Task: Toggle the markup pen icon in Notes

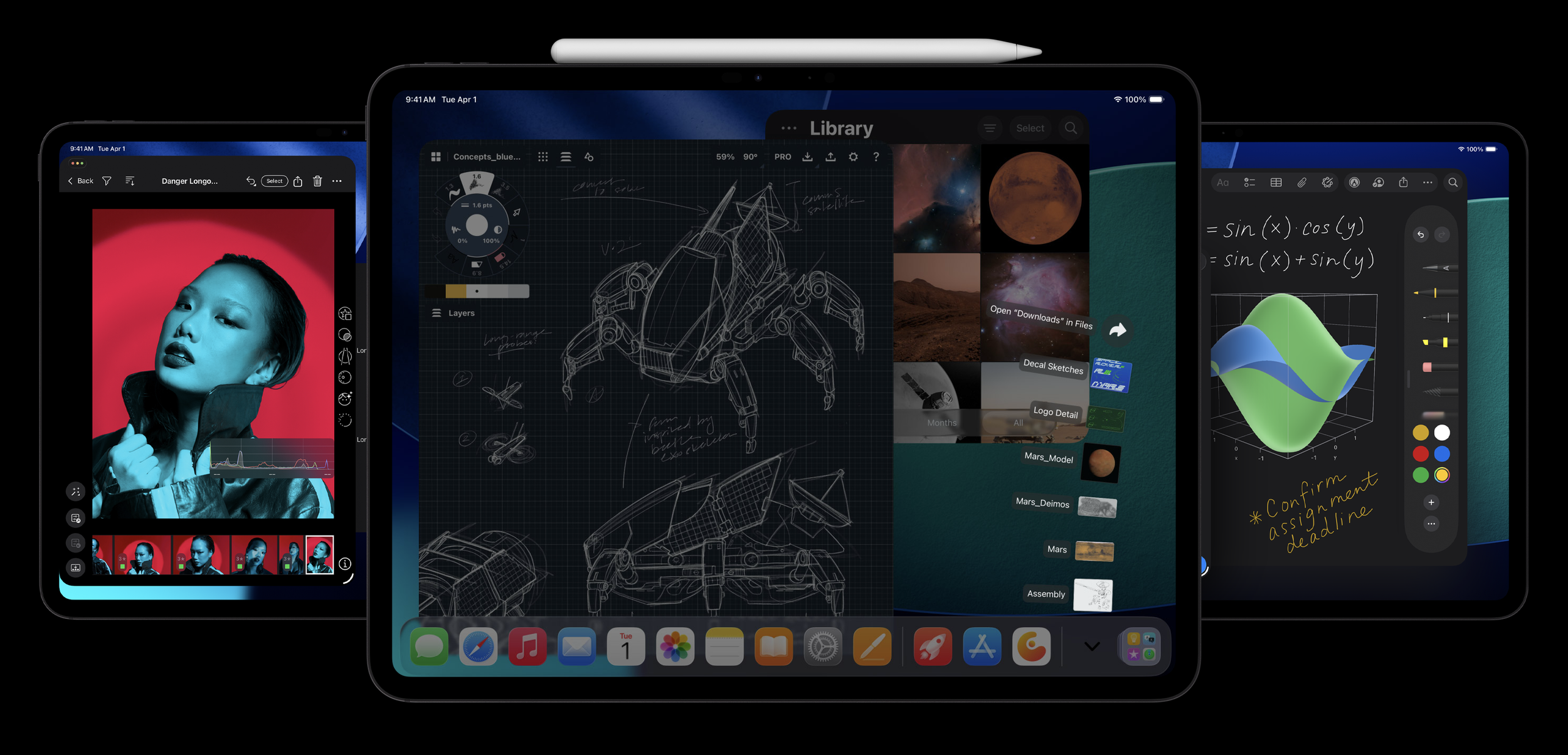Action: point(1355,182)
